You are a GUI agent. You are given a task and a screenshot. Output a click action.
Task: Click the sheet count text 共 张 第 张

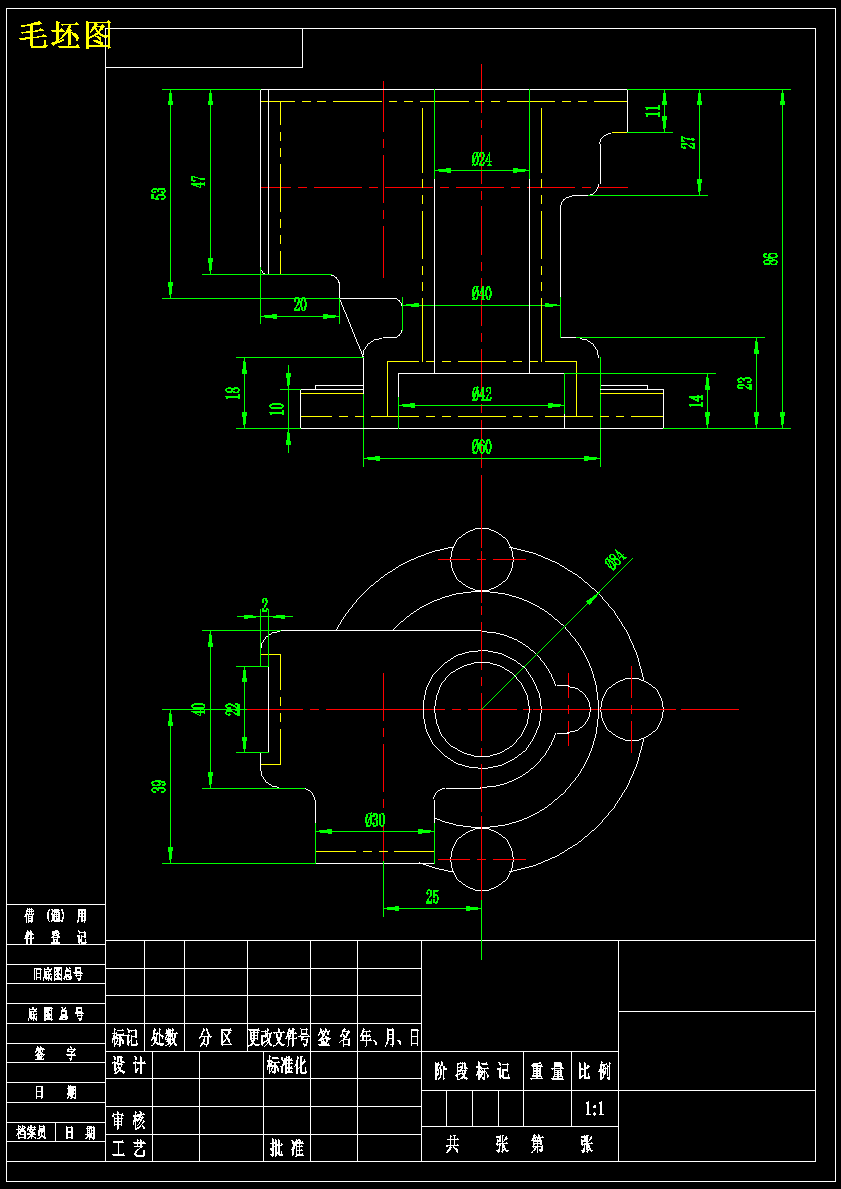pyautogui.click(x=519, y=1144)
